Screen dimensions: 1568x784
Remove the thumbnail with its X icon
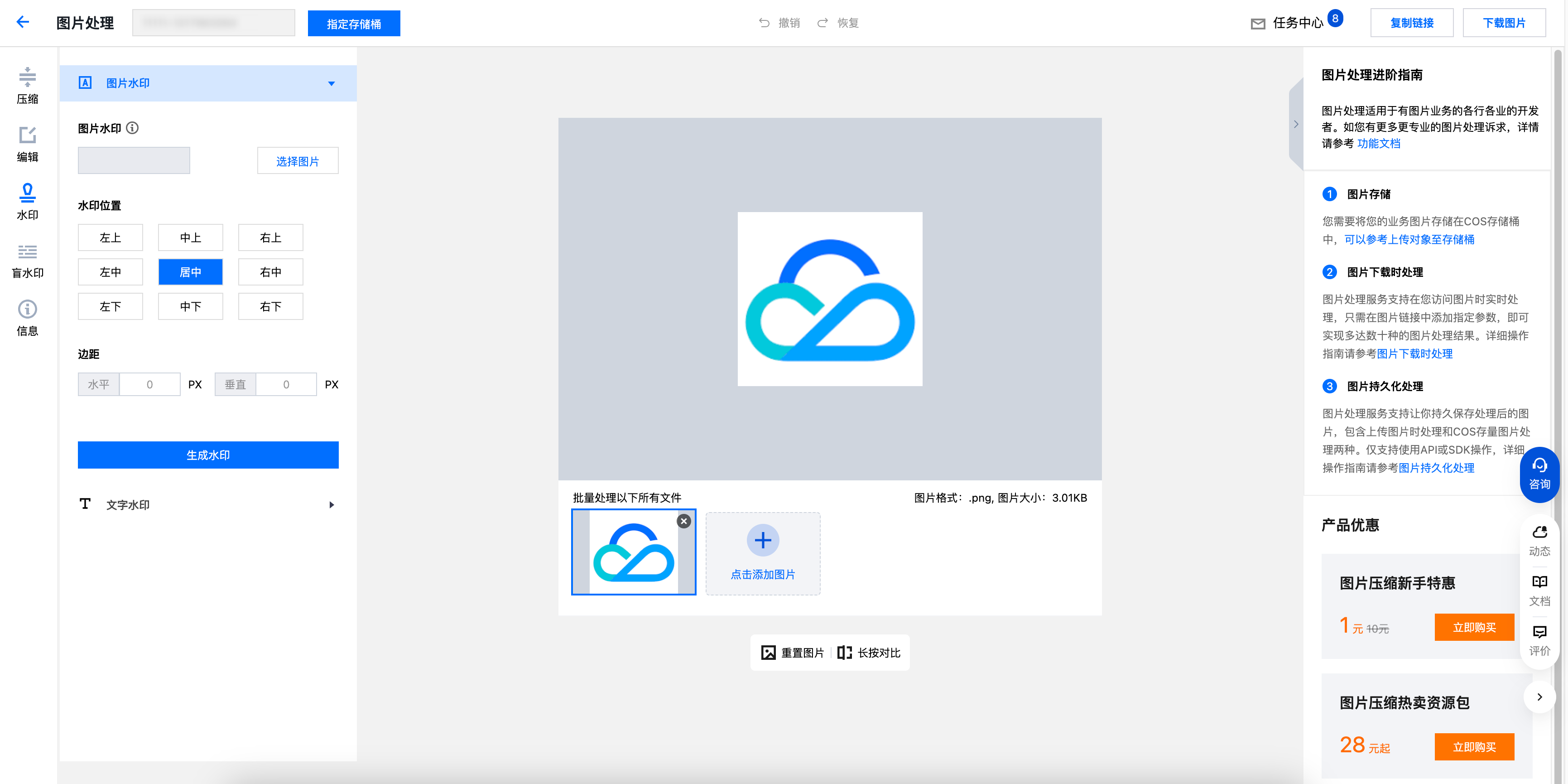(683, 521)
